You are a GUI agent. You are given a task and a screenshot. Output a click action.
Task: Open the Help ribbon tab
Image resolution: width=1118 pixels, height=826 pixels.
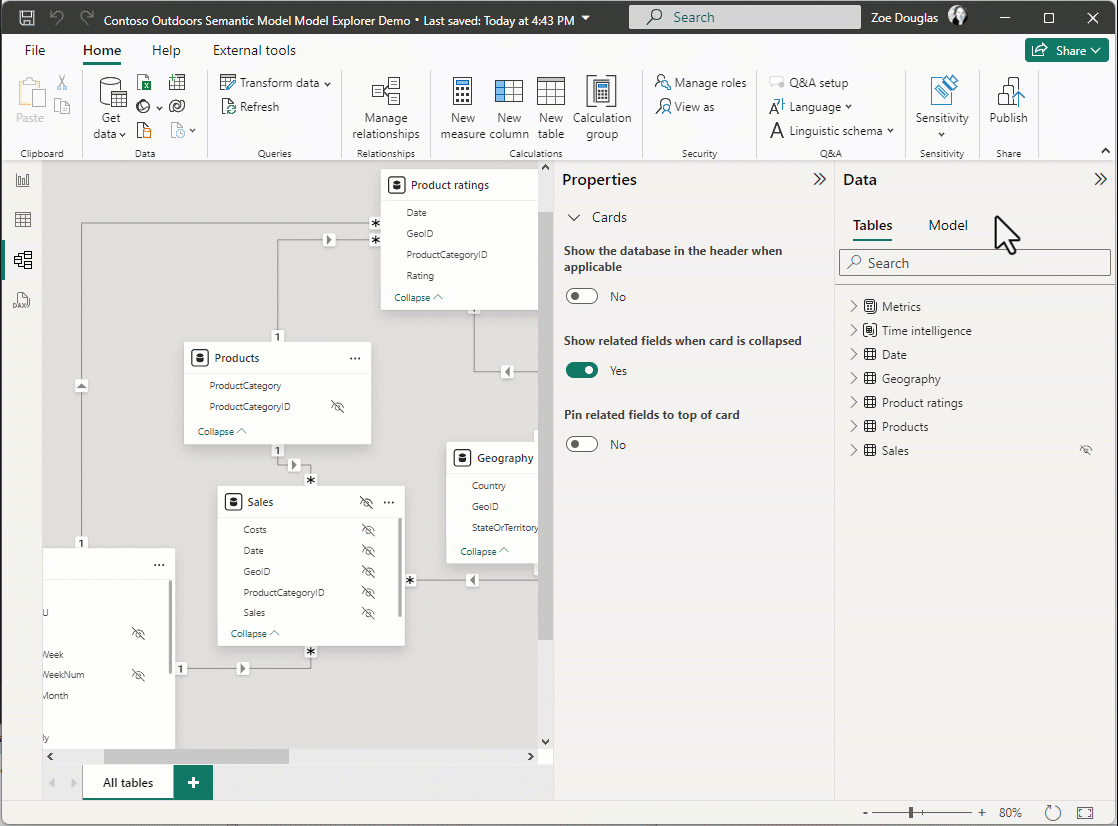click(x=166, y=50)
